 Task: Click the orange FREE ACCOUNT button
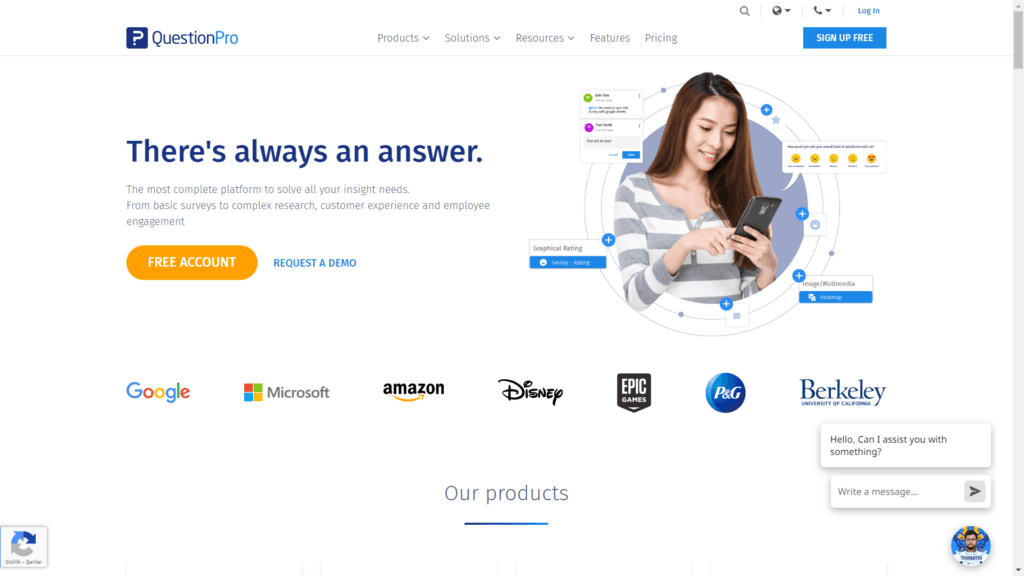(192, 263)
